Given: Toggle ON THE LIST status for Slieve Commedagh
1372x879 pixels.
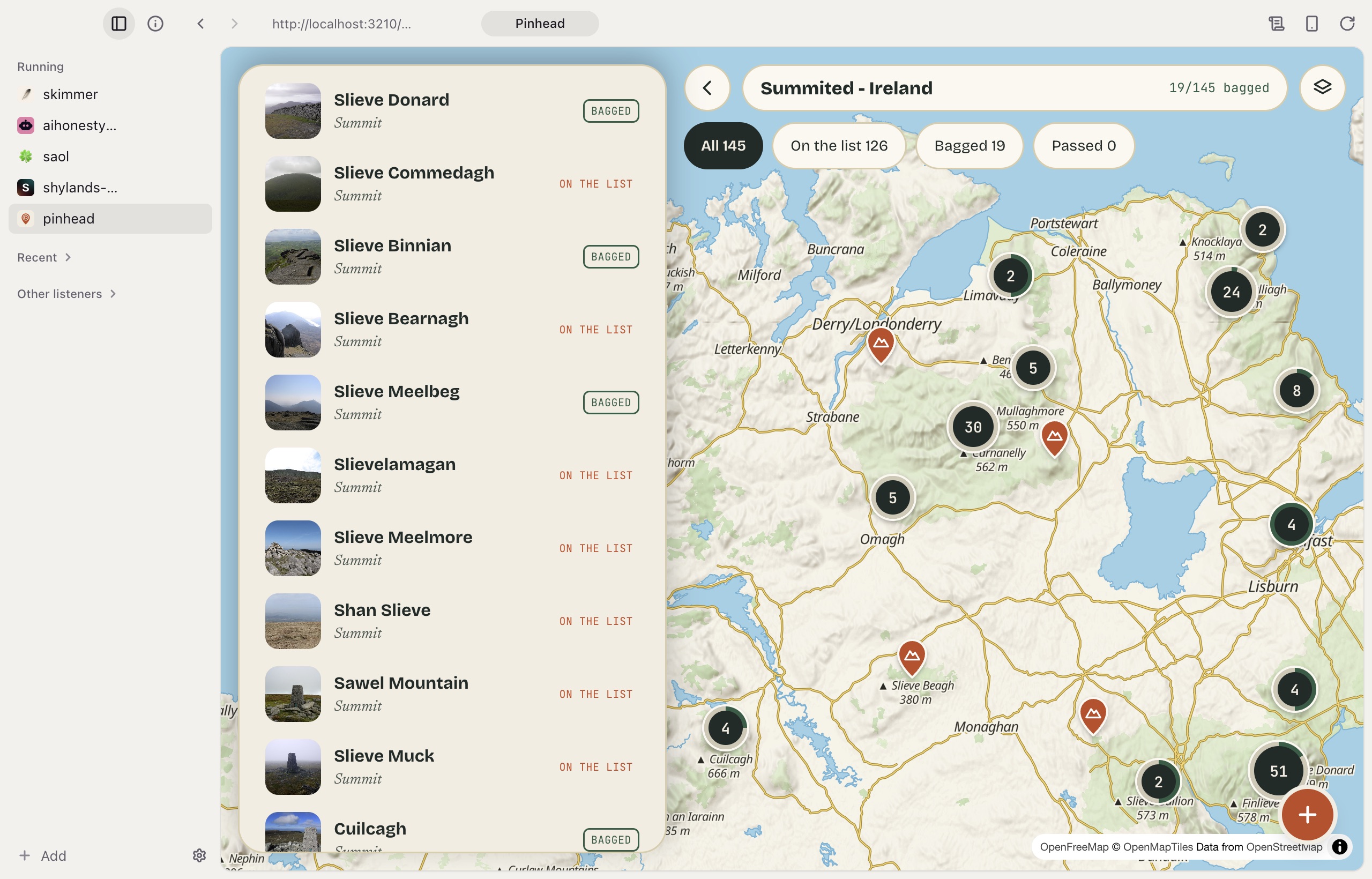Looking at the screenshot, I should pos(596,184).
